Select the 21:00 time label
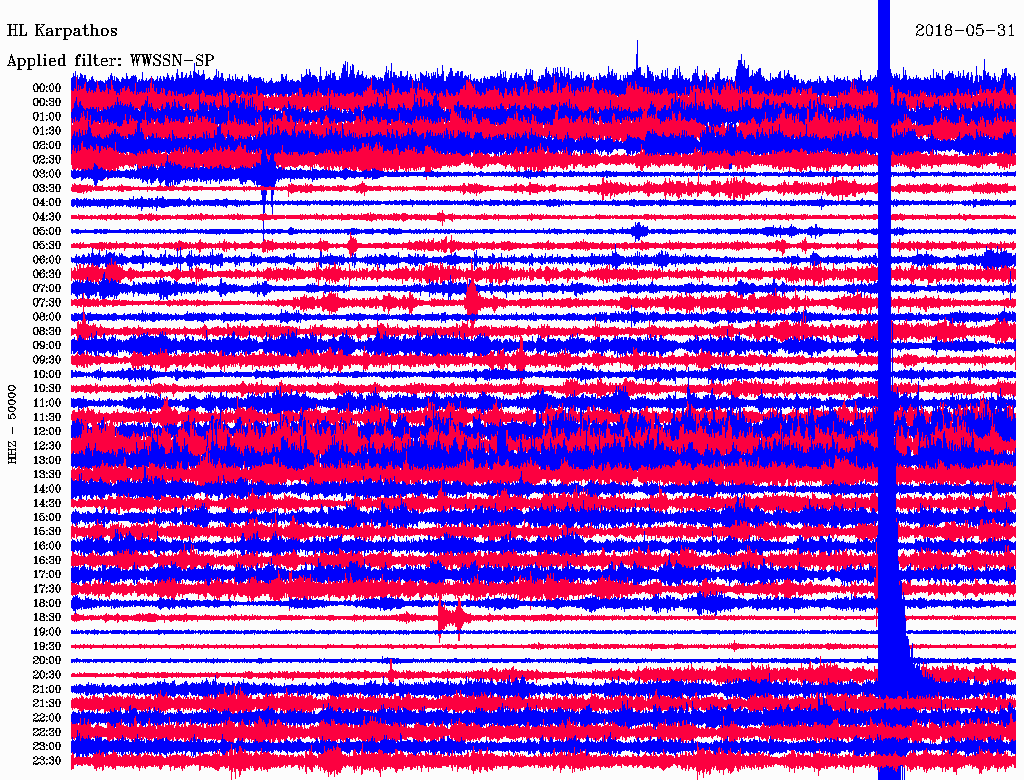The height and width of the screenshot is (780, 1024). tap(47, 689)
